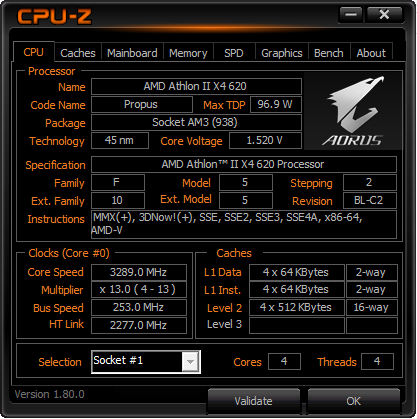Show the About tab
Viewport: 417px width, 419px height.
(x=371, y=53)
